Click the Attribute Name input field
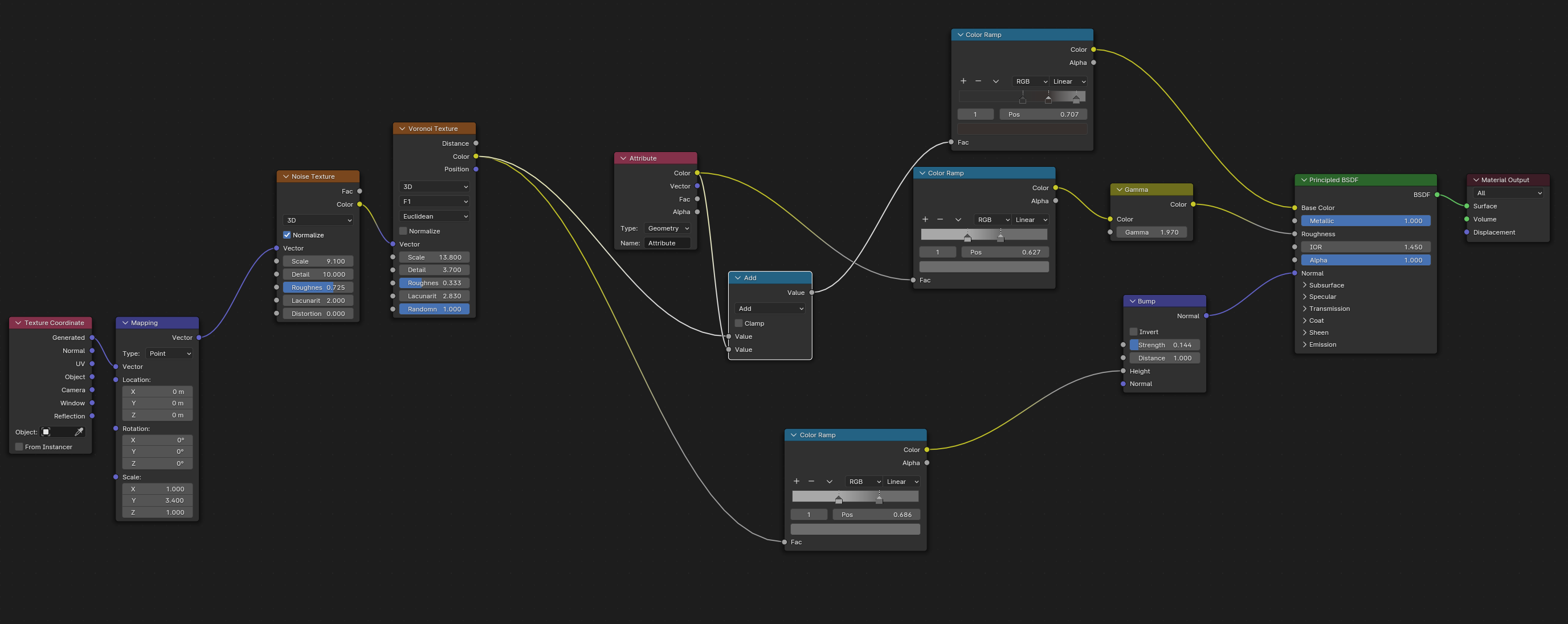The height and width of the screenshot is (624, 1568). pyautogui.click(x=667, y=243)
